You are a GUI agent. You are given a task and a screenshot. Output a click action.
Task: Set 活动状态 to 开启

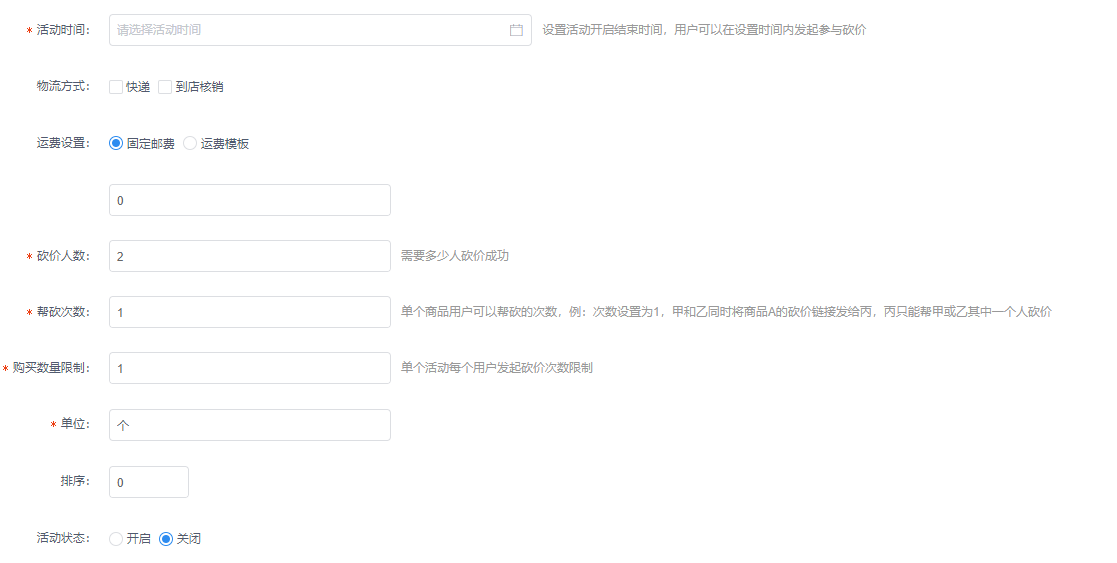(116, 539)
